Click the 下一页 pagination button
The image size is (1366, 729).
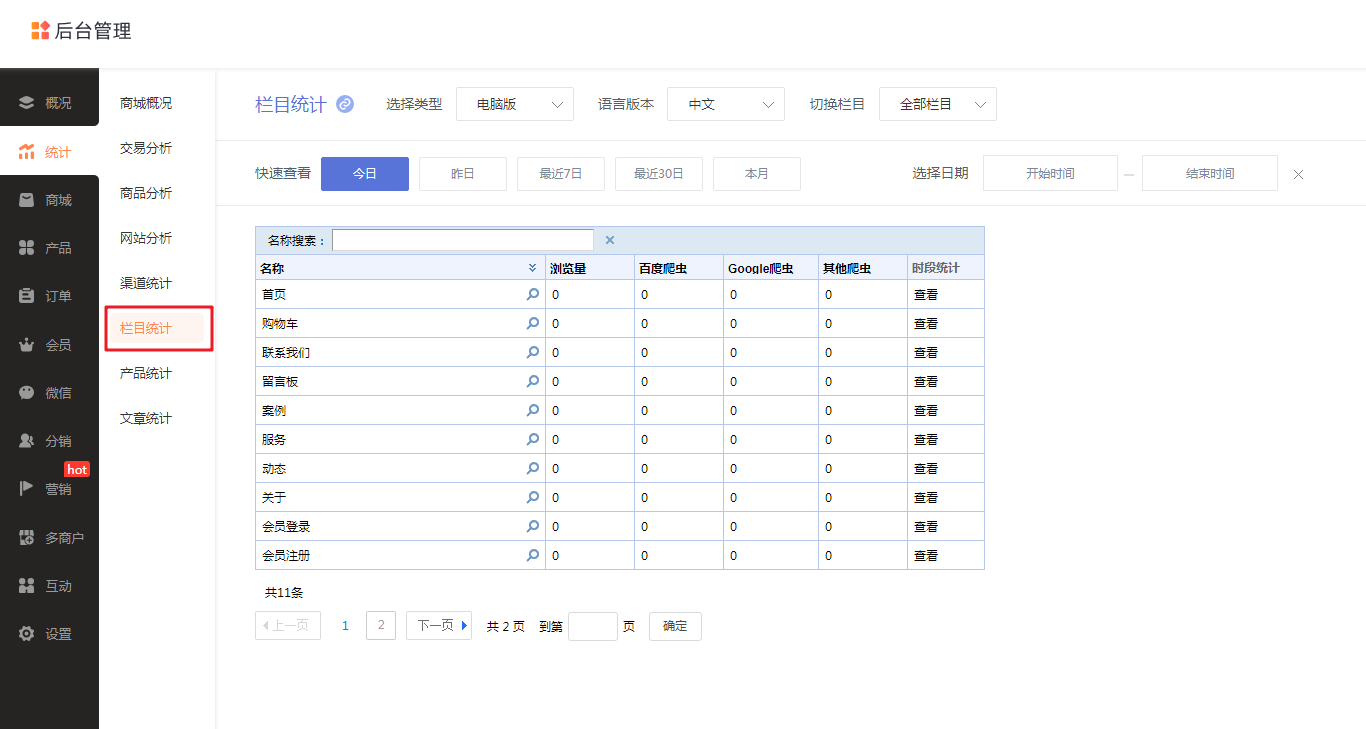(x=439, y=626)
